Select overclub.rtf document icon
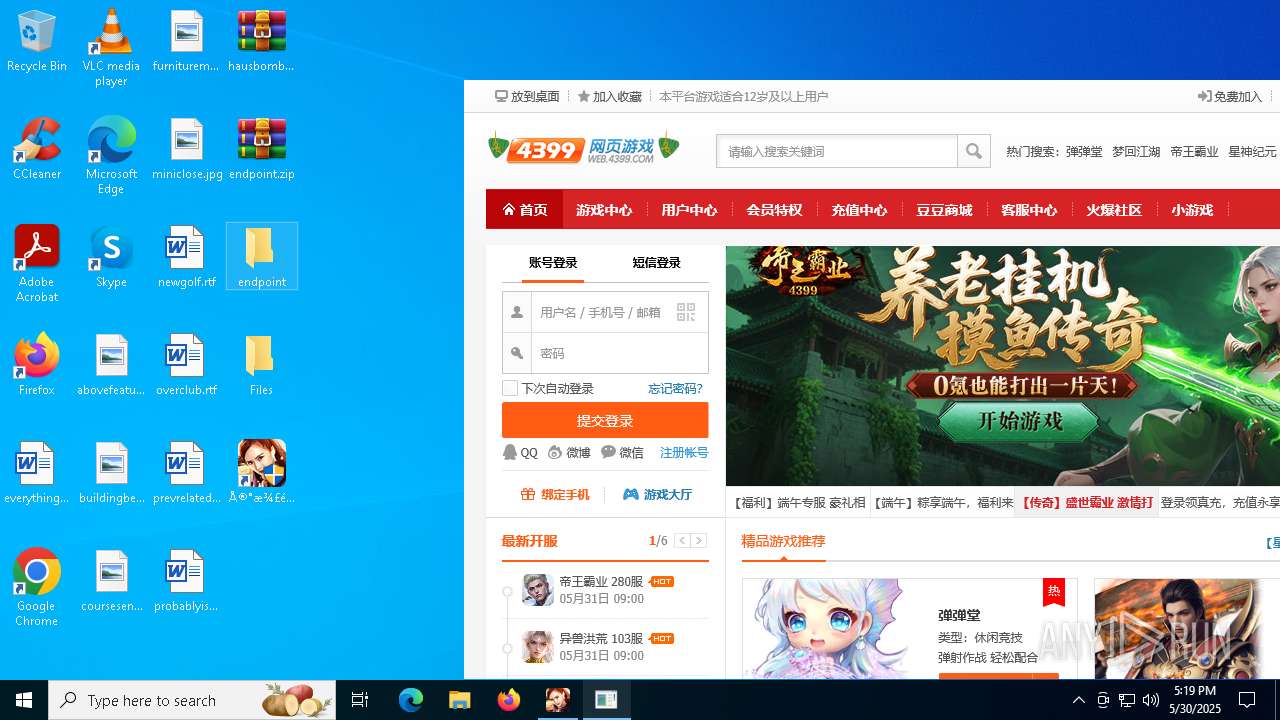 [x=187, y=365]
